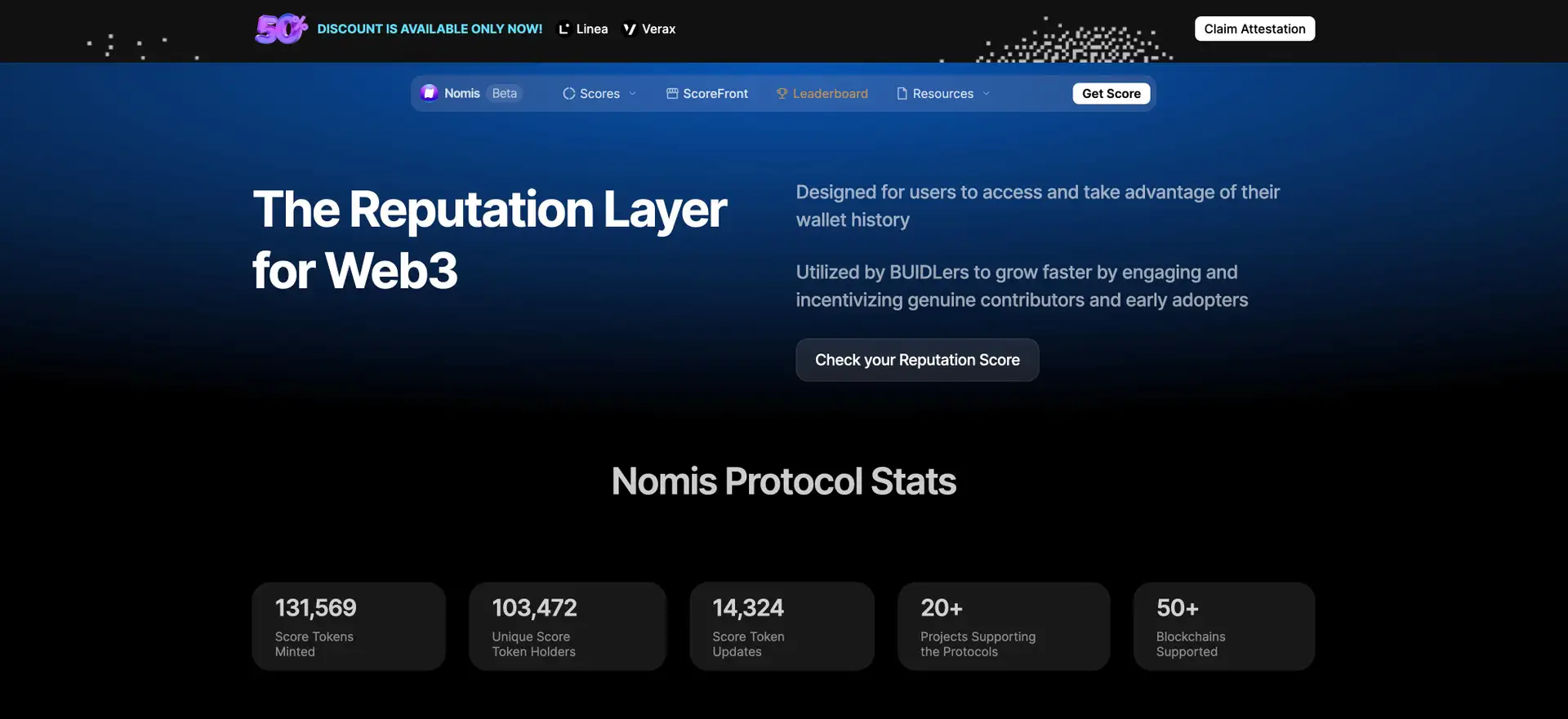Viewport: 1568px width, 719px height.
Task: Select the Blockchains Supported stat card
Action: click(x=1223, y=626)
